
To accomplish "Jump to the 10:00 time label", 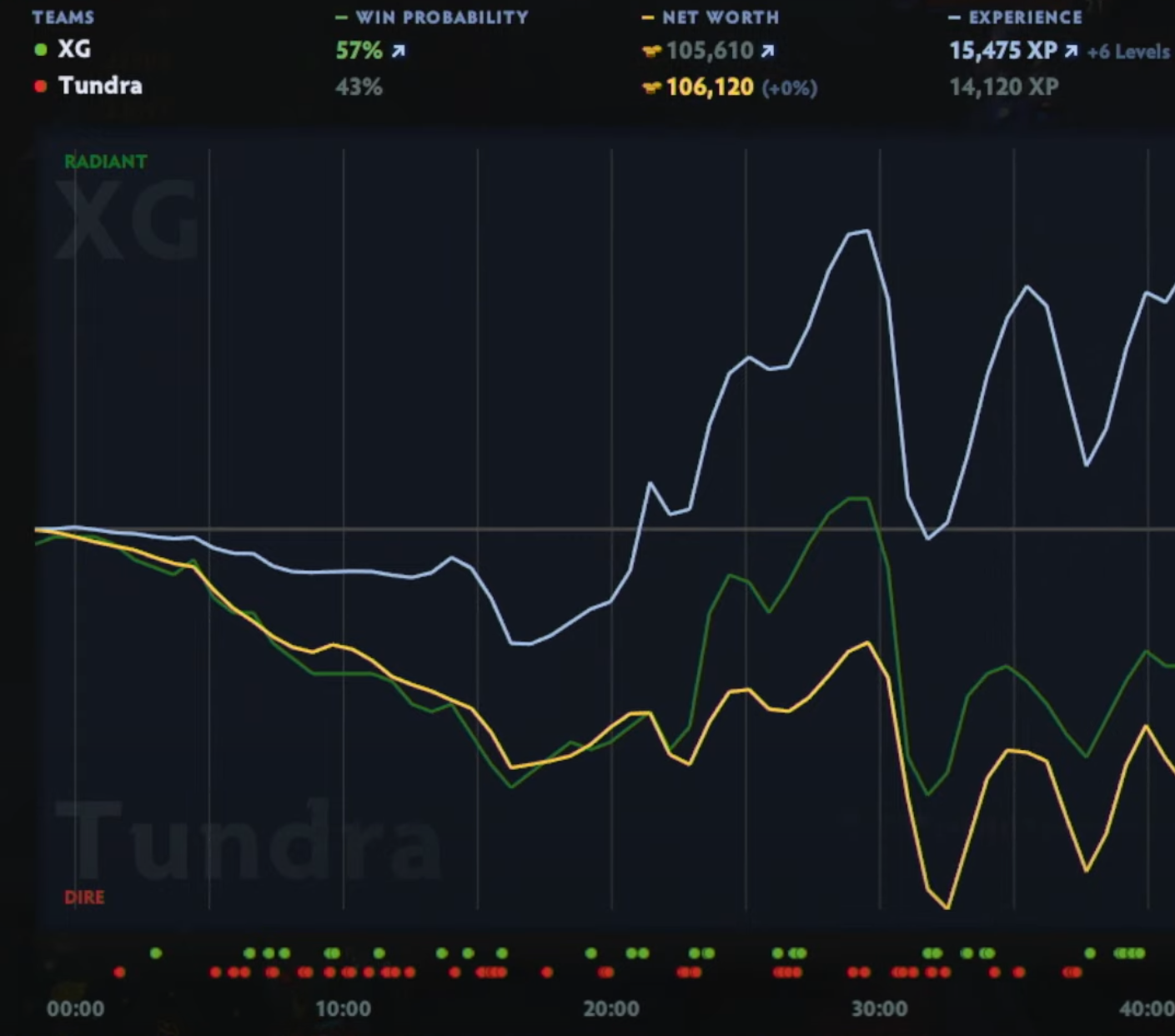I will [x=343, y=1008].
